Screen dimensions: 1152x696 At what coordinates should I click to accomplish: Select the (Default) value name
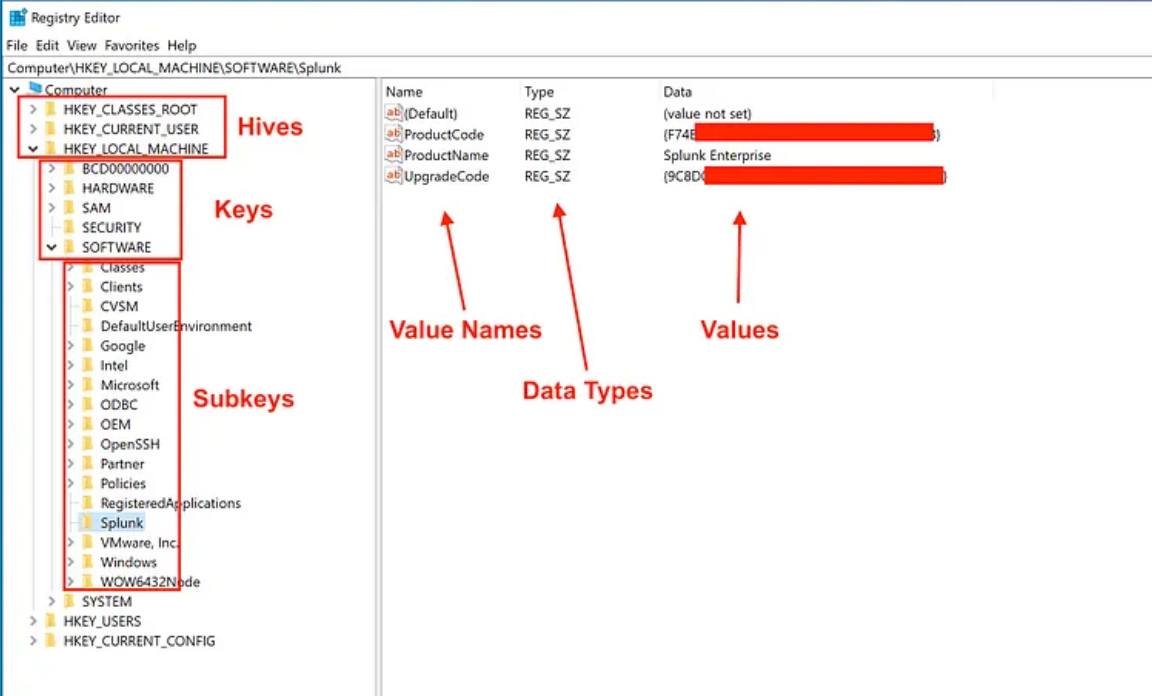pyautogui.click(x=431, y=113)
